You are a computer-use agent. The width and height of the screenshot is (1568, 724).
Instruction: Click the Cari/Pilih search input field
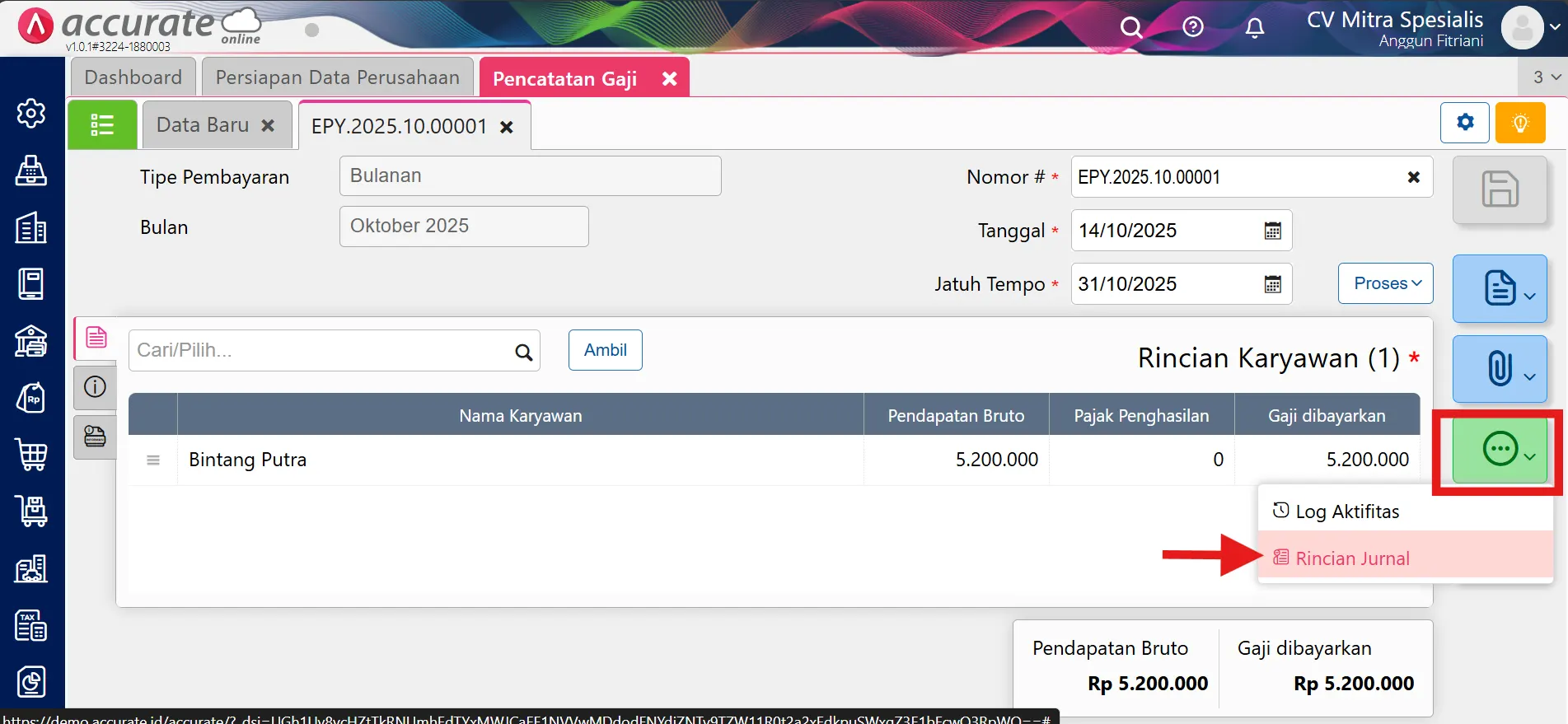(321, 351)
